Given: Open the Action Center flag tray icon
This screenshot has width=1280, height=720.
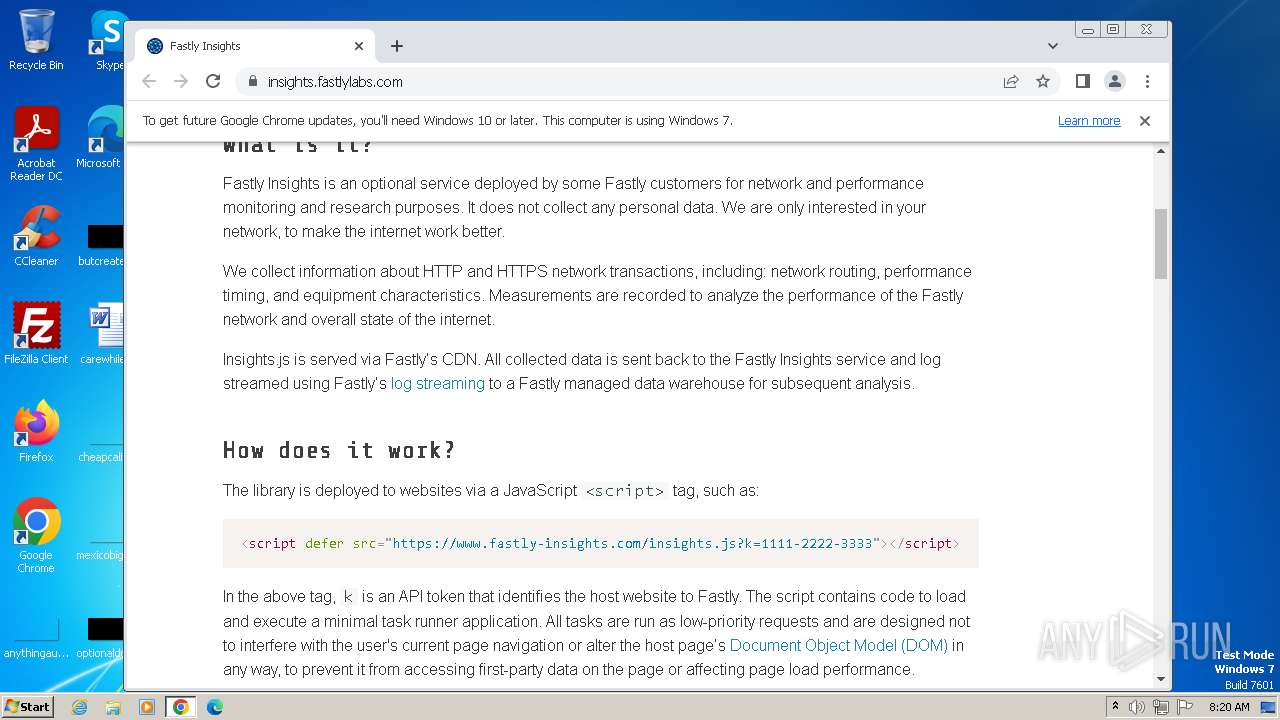Looking at the screenshot, I should [1185, 707].
